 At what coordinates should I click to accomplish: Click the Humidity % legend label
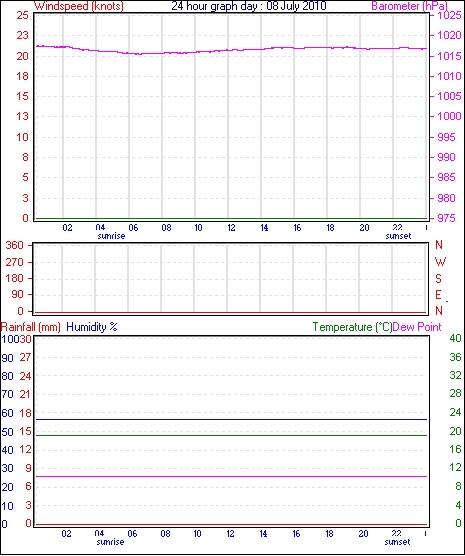click(92, 327)
